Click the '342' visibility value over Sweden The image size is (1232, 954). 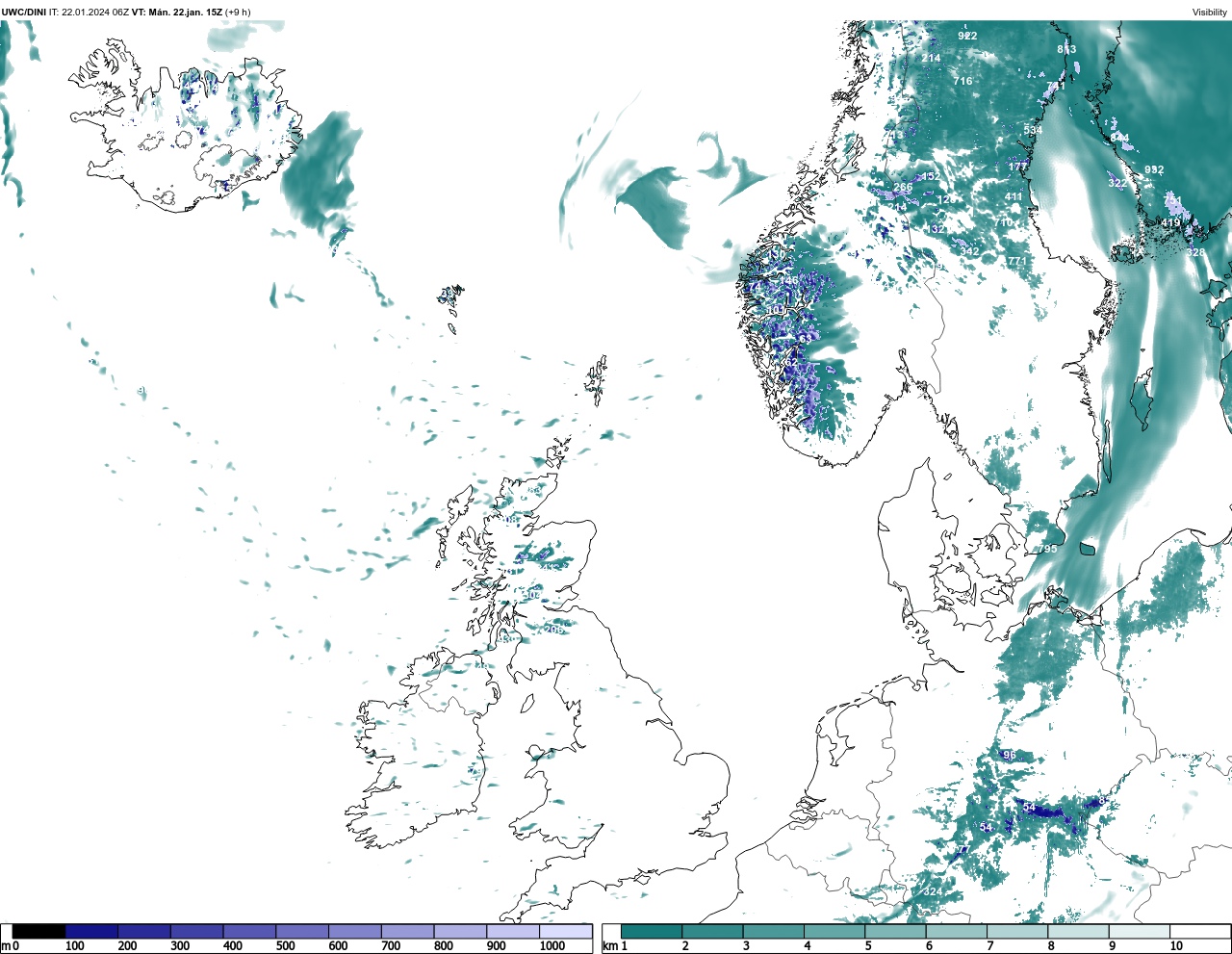point(969,252)
